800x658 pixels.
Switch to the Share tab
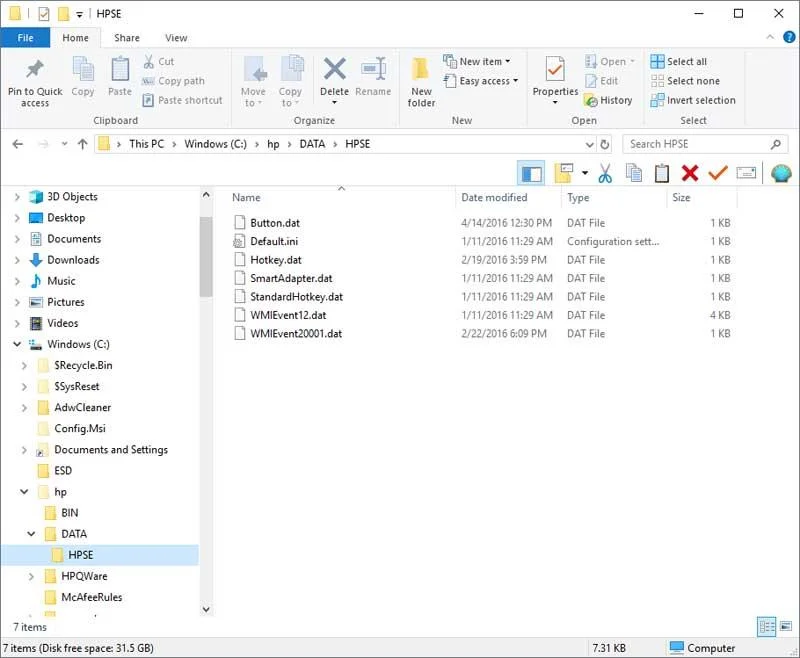pos(127,38)
